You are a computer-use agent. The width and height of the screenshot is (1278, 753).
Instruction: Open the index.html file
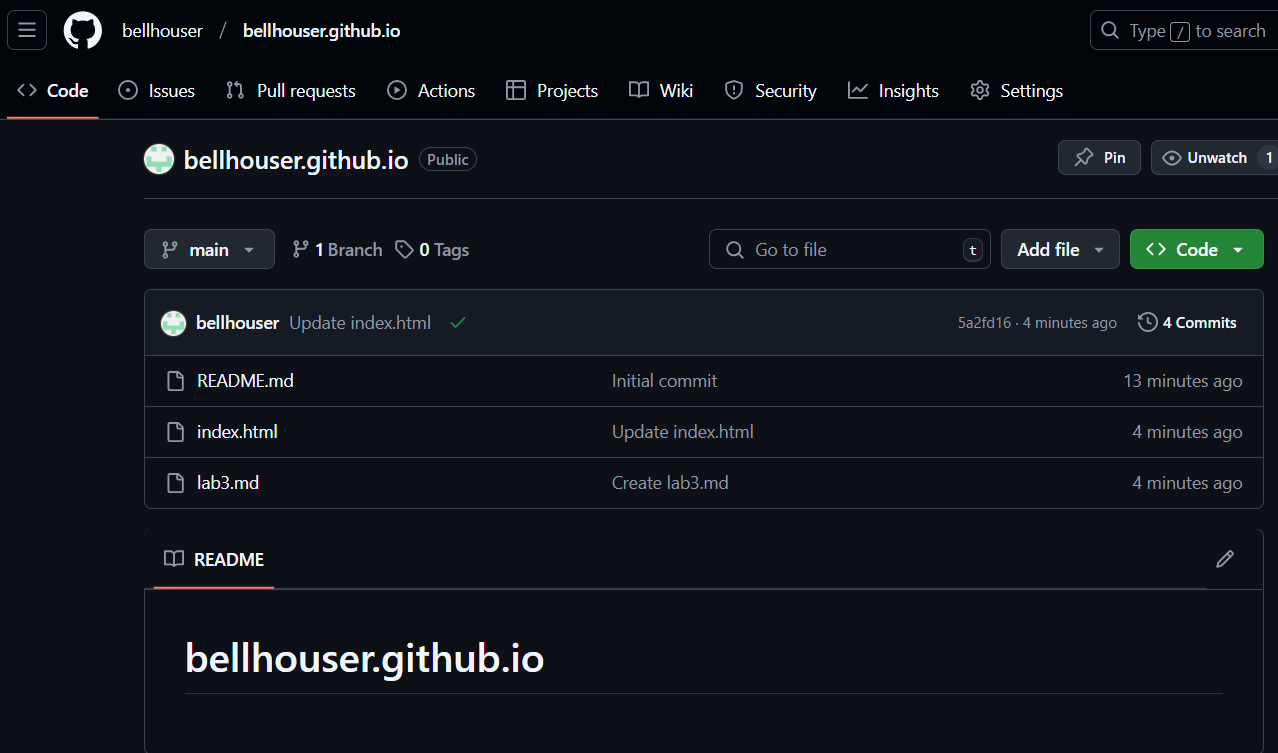click(237, 432)
